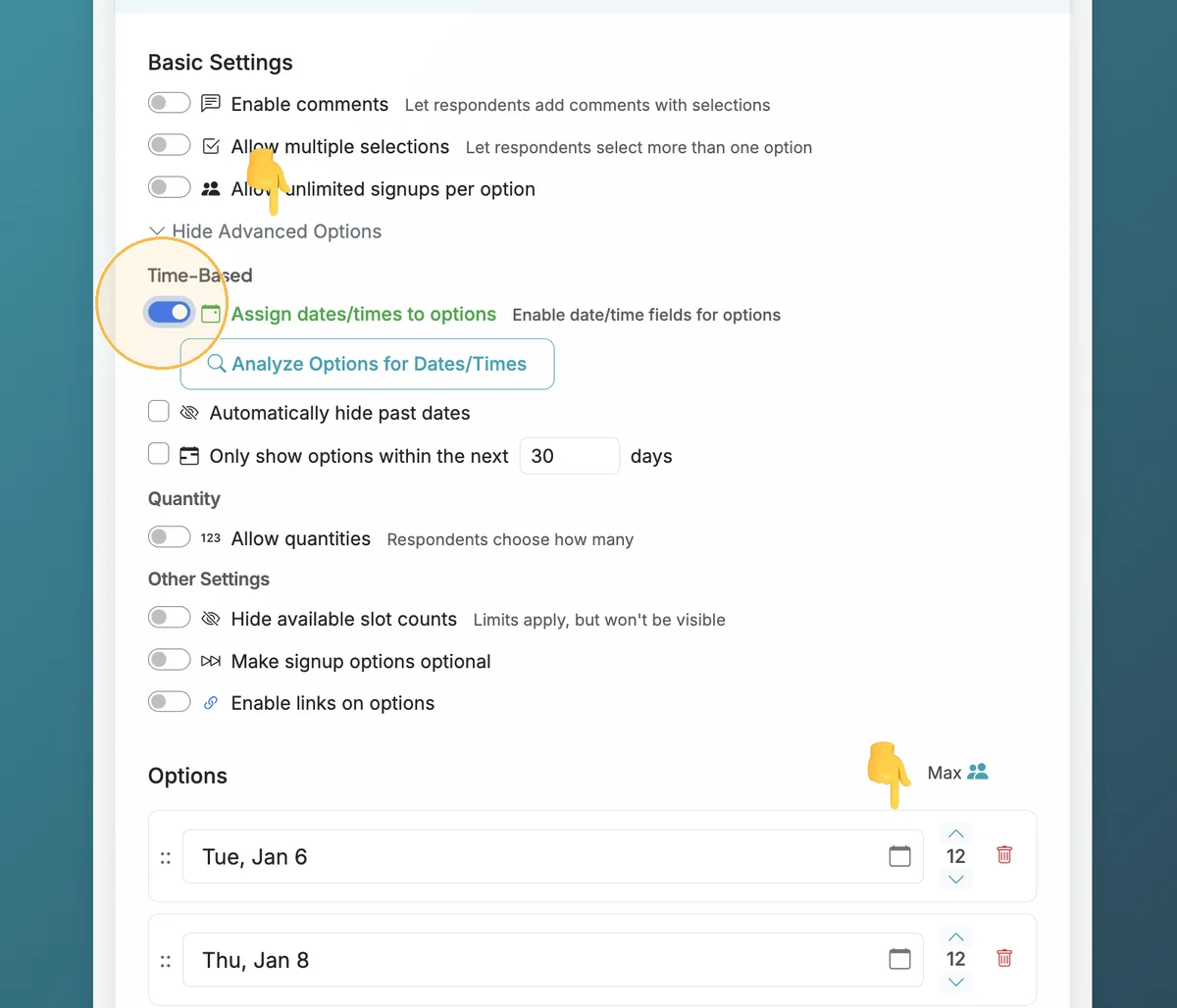Screen dimensions: 1177x1008
Task: Toggle Allow quantities switch
Action: point(169,537)
